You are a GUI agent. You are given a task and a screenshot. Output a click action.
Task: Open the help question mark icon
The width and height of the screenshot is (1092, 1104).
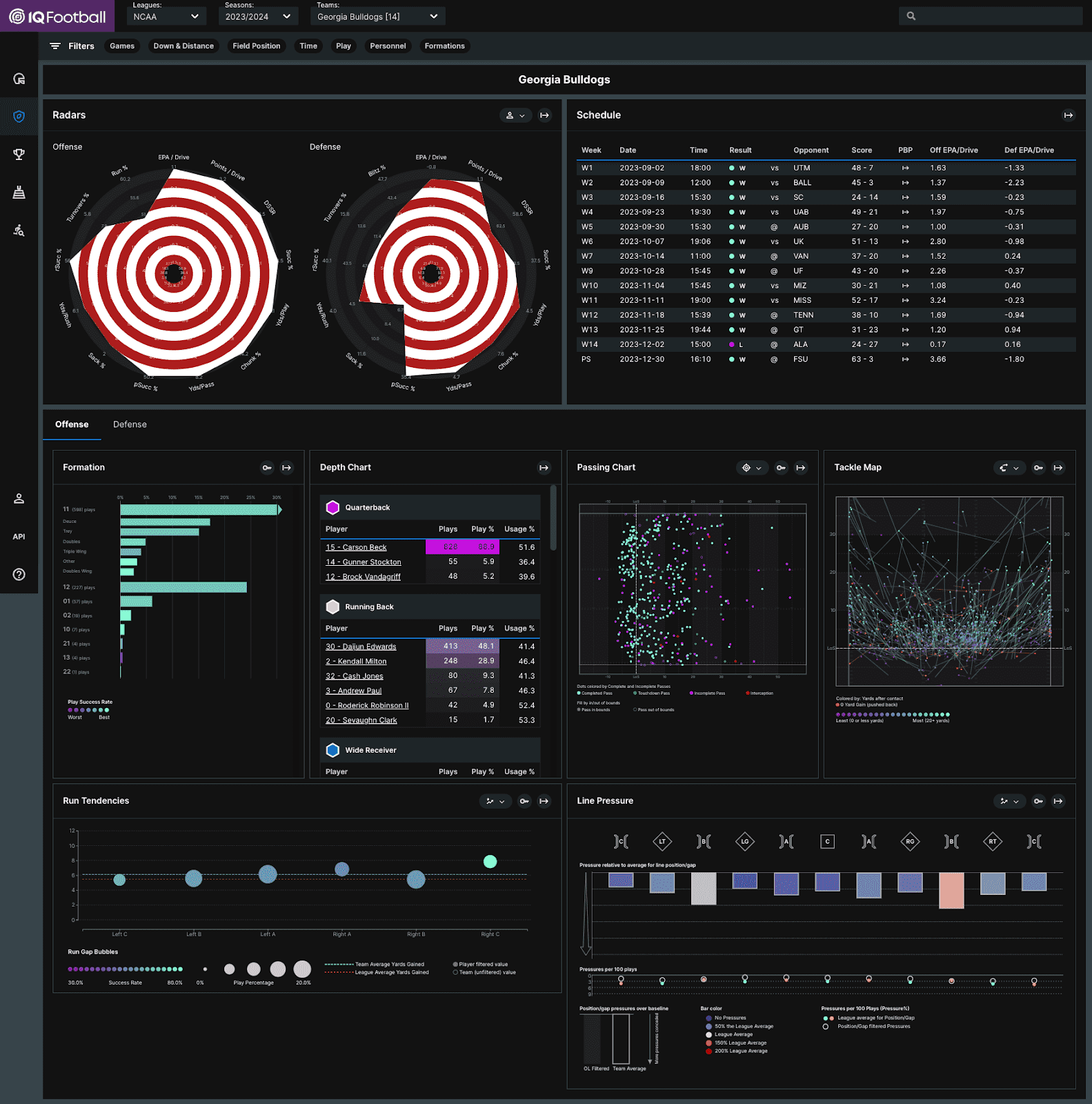(x=19, y=574)
